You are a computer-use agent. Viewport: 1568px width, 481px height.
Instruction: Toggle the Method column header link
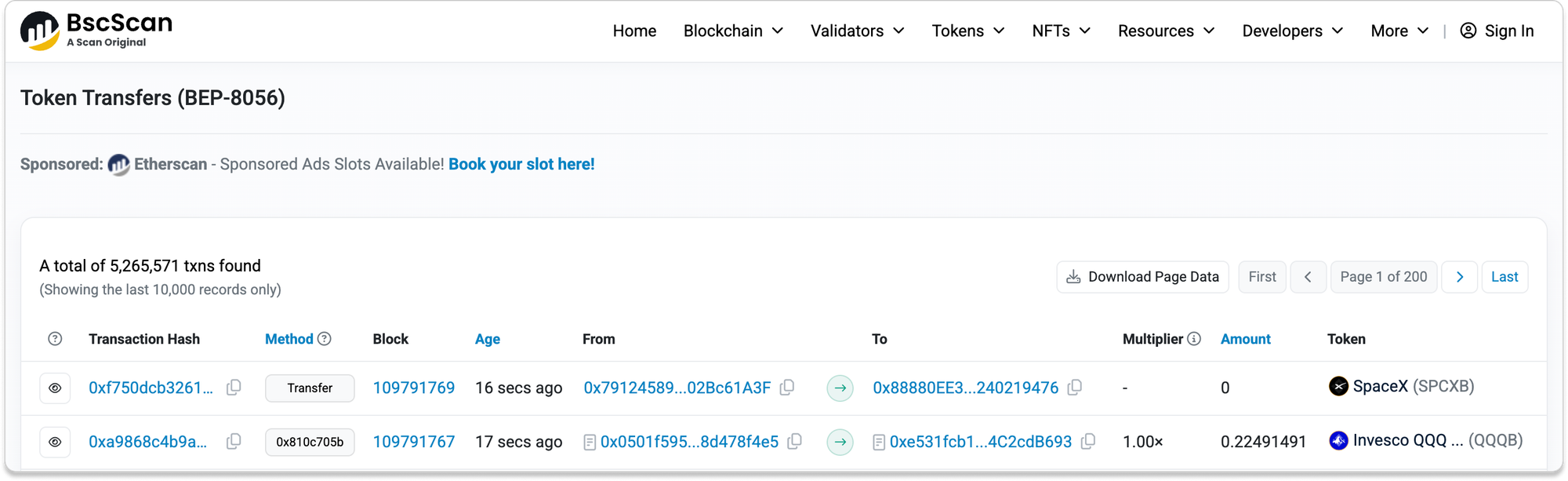[x=289, y=339]
